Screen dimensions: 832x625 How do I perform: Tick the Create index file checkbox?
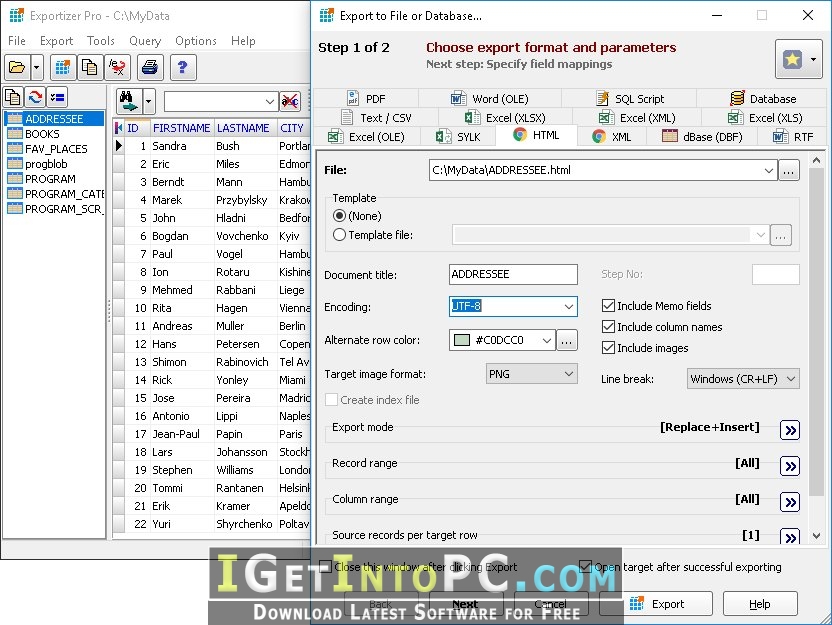332,400
